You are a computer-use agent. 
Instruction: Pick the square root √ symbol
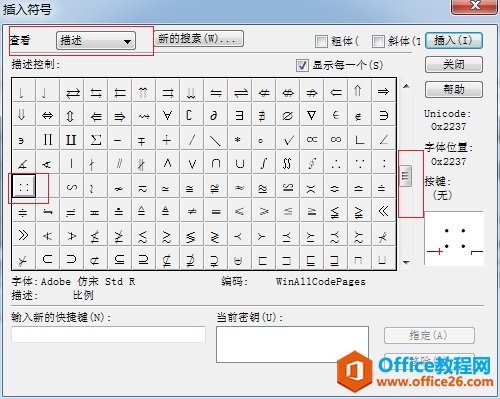[x=288, y=140]
